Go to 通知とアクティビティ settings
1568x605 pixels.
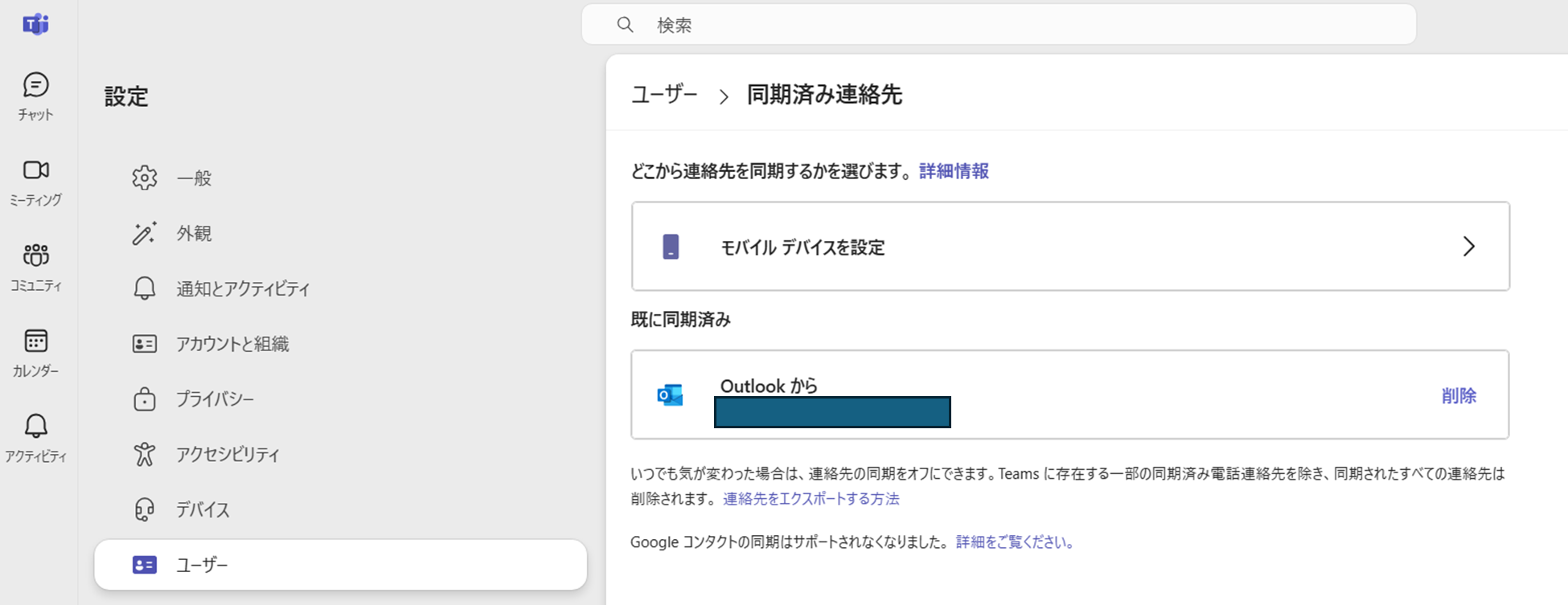click(x=340, y=288)
